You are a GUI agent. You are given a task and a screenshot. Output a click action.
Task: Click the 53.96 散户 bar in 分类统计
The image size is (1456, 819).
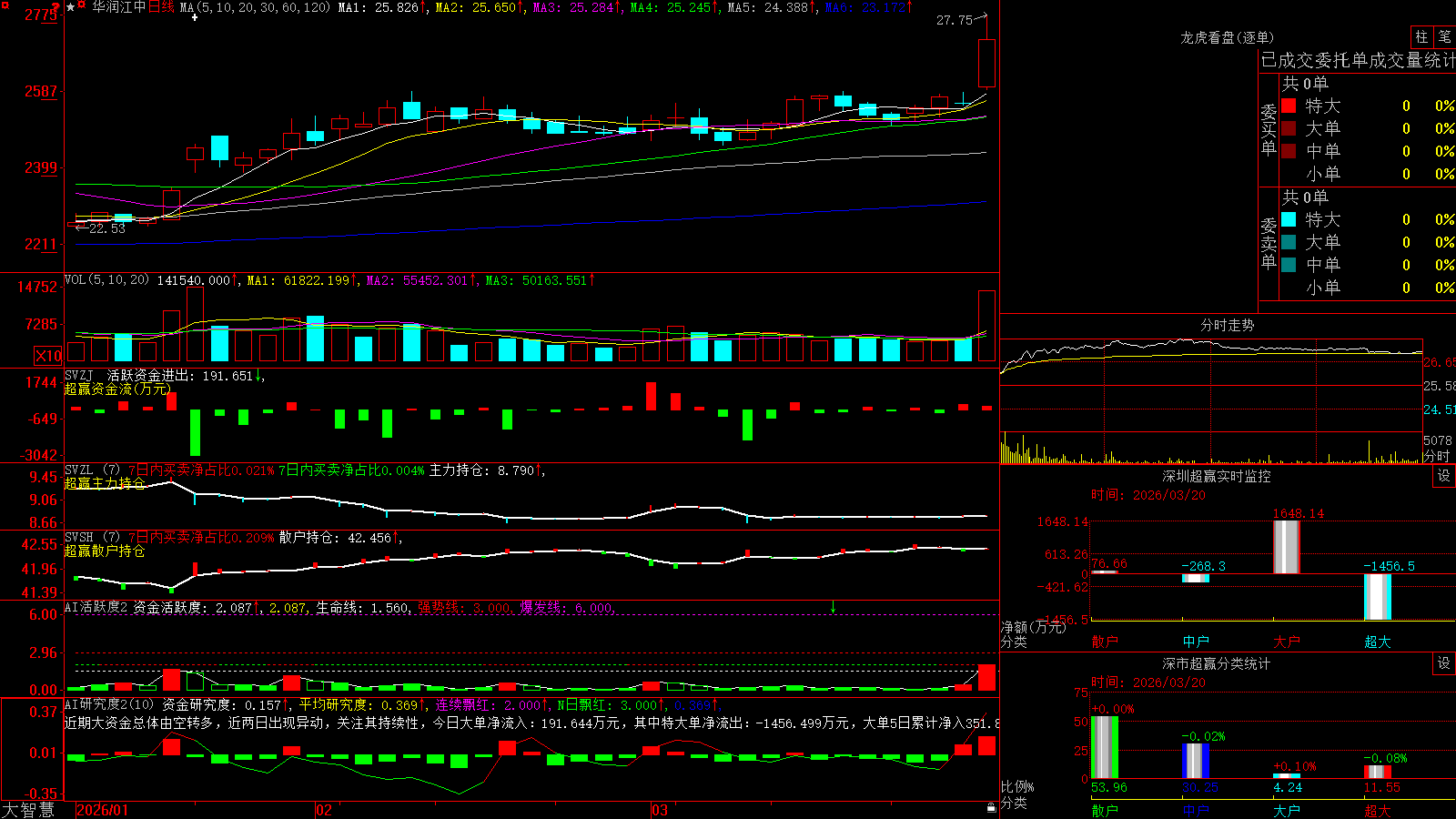coord(1104,747)
